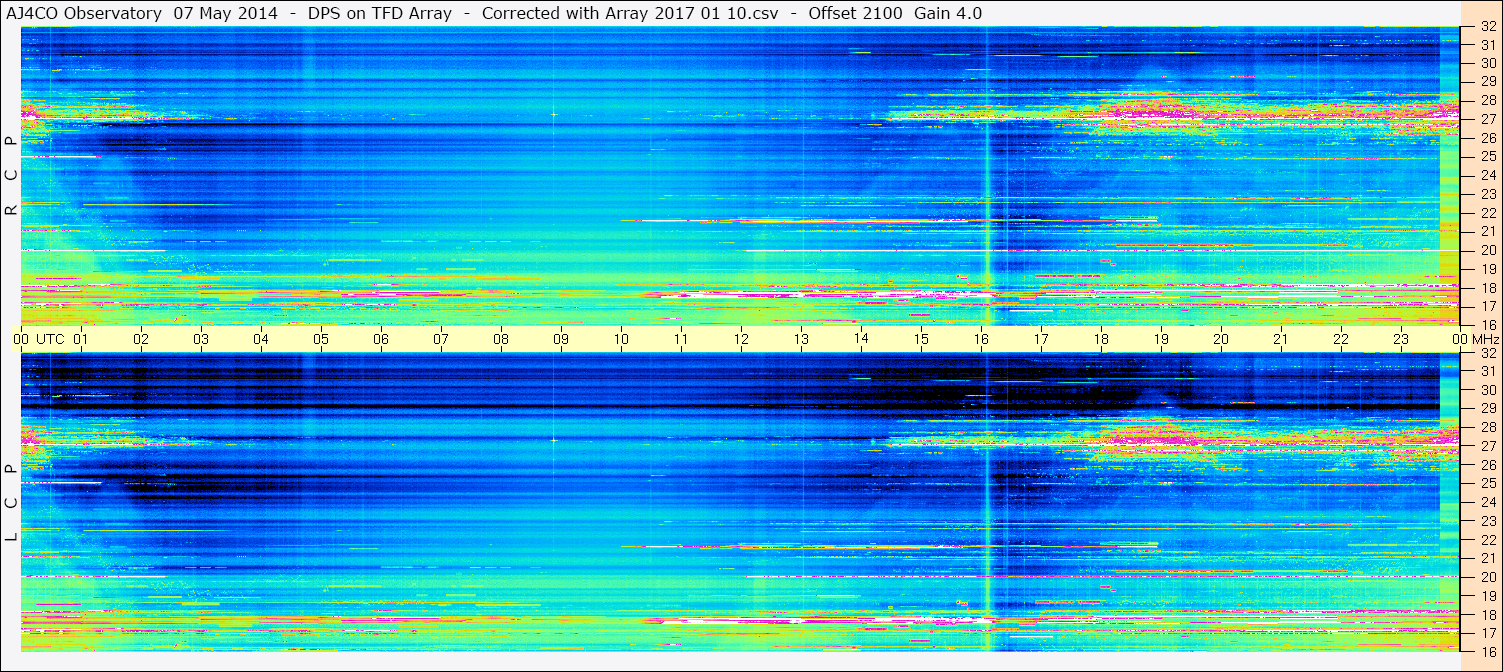Click the 24 MHz label in RCP panel
The image size is (1503, 672).
[1486, 176]
